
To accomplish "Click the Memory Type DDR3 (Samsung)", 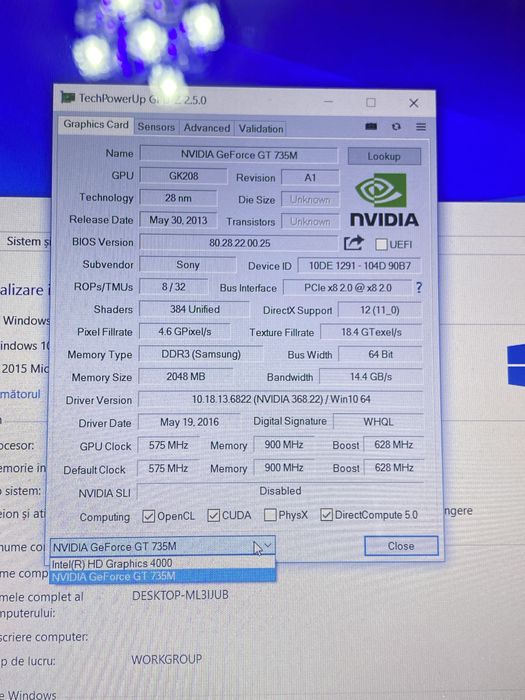I will tap(201, 354).
